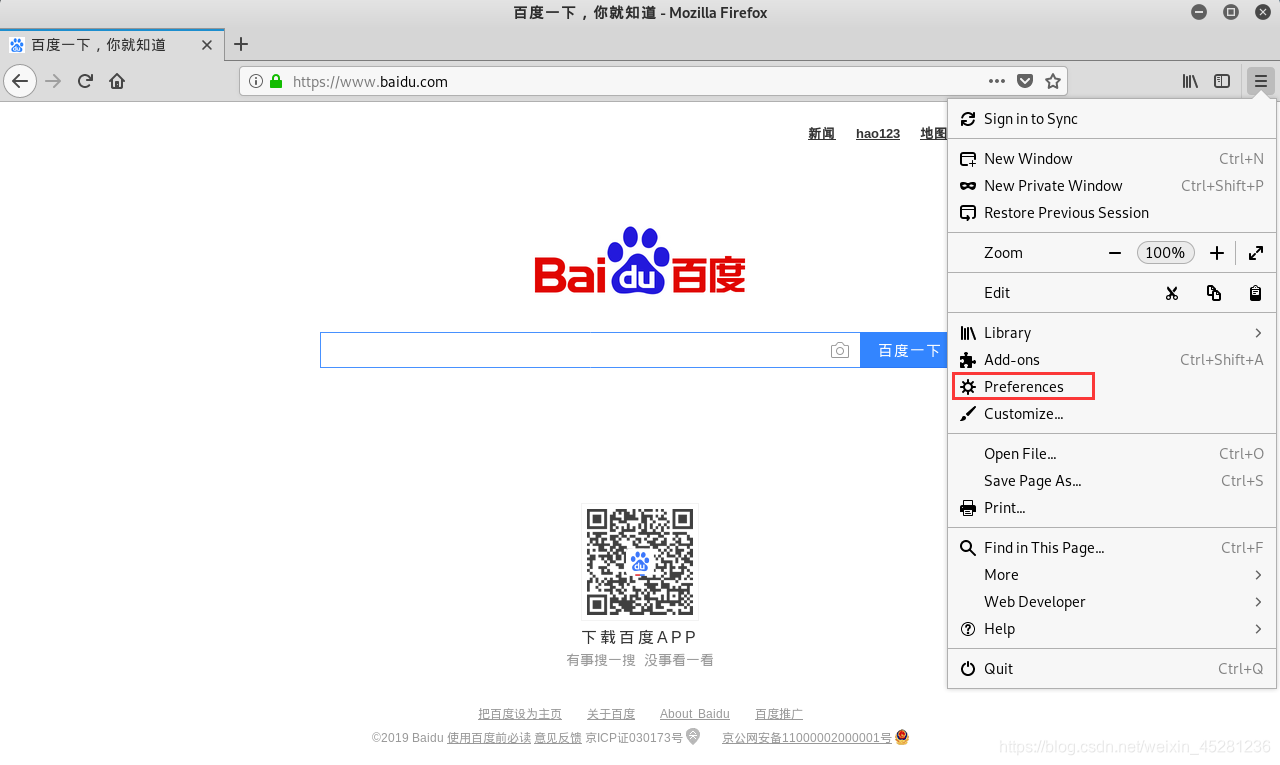Go back with the back arrow button
The height and width of the screenshot is (765, 1280).
[x=20, y=81]
